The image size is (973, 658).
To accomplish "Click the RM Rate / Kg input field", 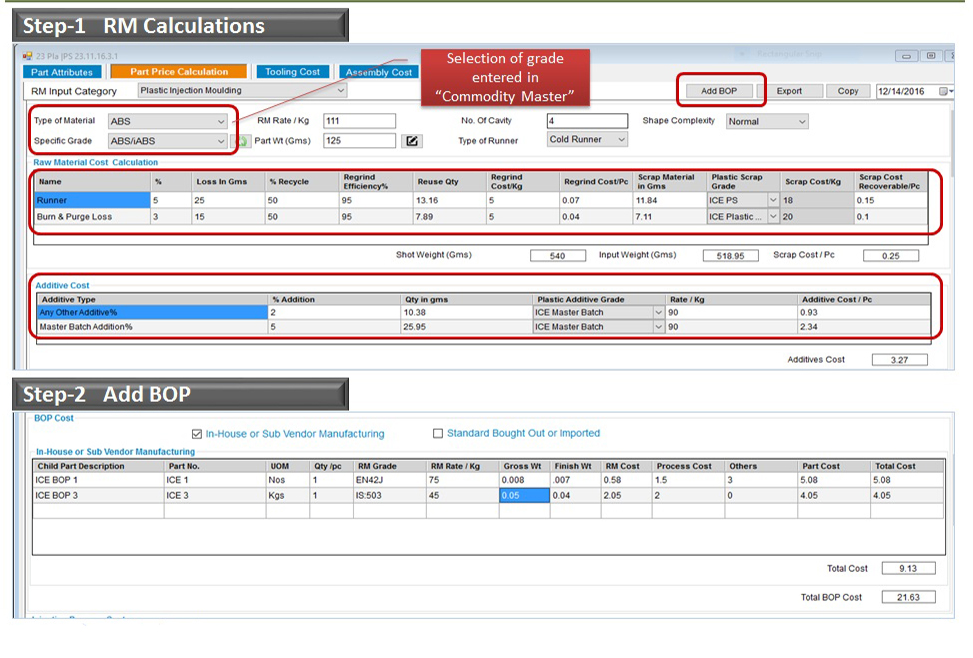I will [359, 121].
